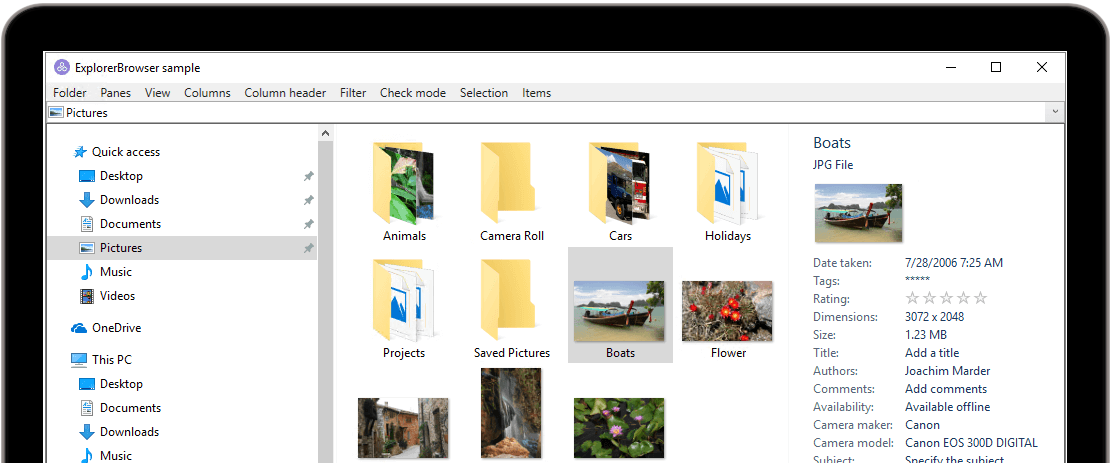Select Documents under This PC
The image size is (1112, 463).
[130, 408]
